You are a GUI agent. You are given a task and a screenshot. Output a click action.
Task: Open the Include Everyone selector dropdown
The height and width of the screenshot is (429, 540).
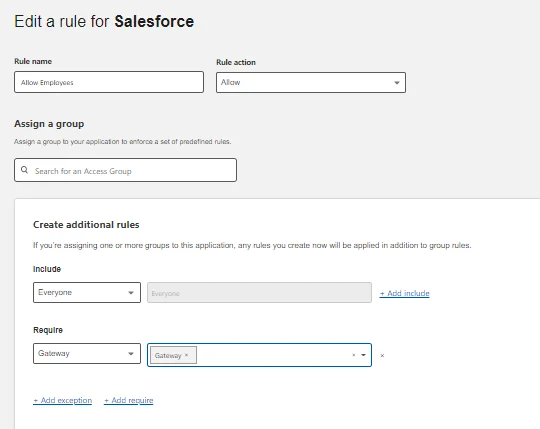click(x=87, y=293)
